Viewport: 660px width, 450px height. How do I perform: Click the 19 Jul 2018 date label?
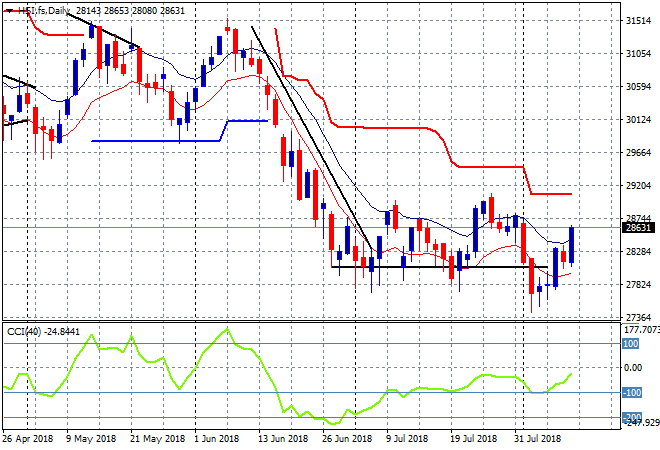[x=473, y=439]
